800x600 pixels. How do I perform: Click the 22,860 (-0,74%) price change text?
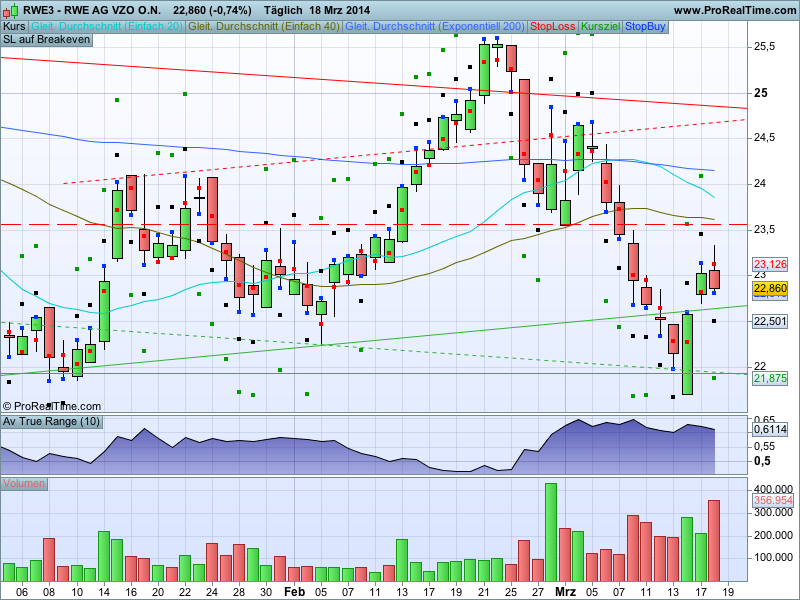coord(212,10)
